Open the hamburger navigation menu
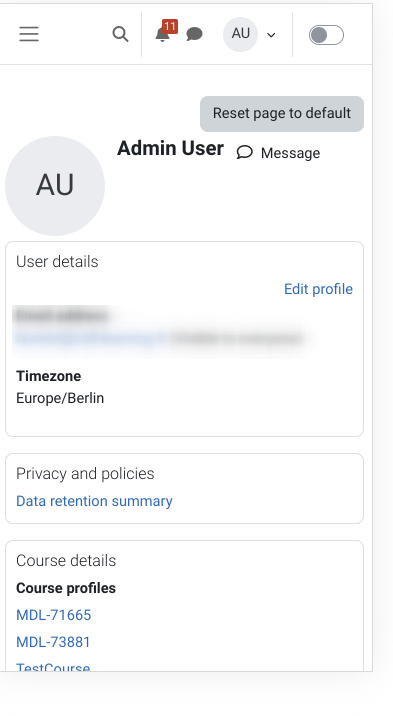Screen dimensions: 393x725 click(x=29, y=34)
